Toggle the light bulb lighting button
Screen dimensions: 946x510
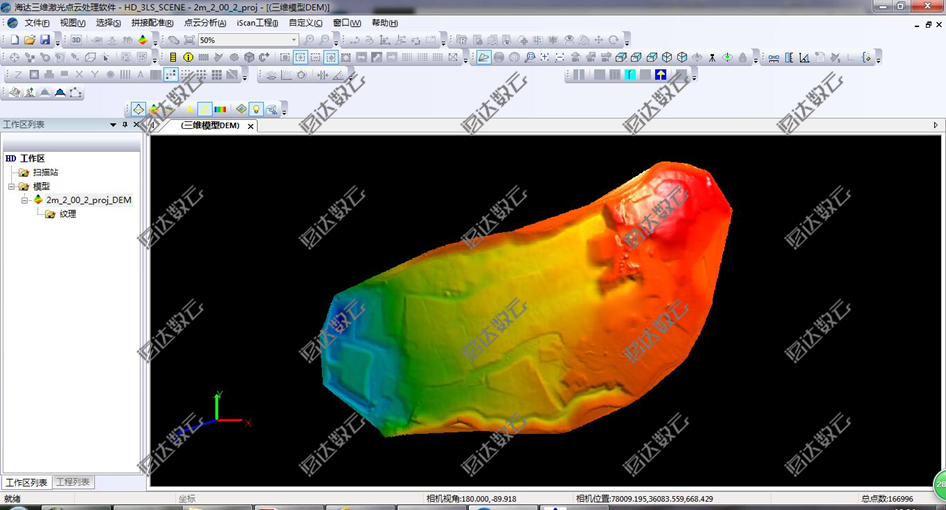(x=256, y=109)
